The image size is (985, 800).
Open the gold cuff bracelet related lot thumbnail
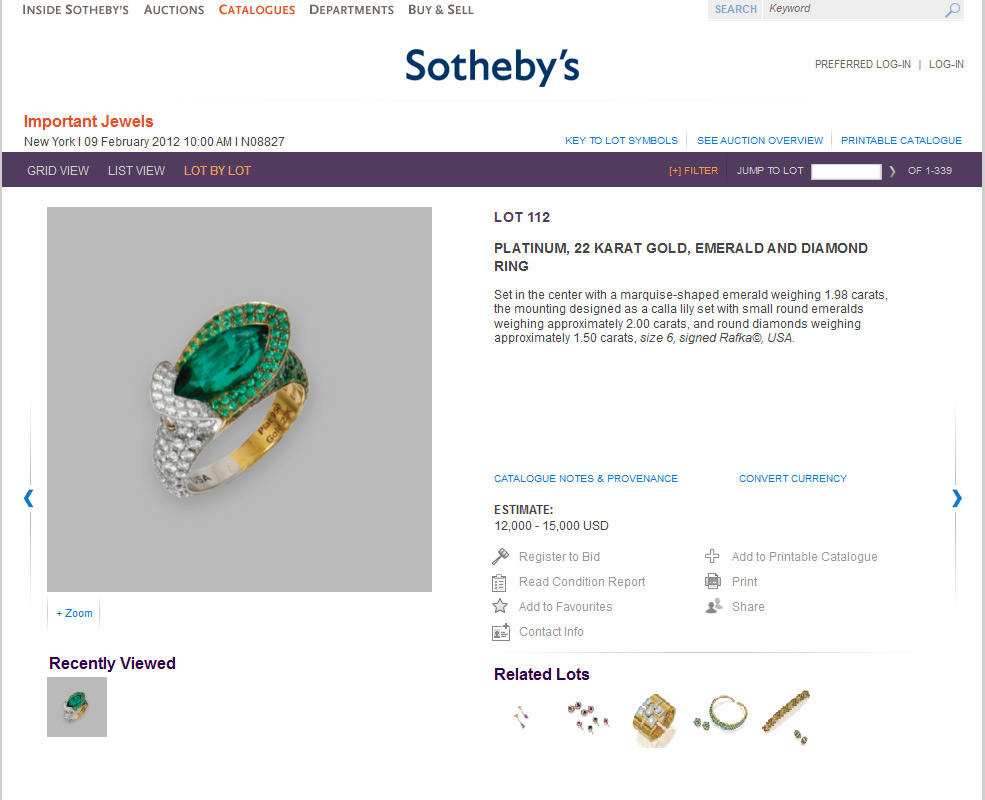(x=654, y=720)
